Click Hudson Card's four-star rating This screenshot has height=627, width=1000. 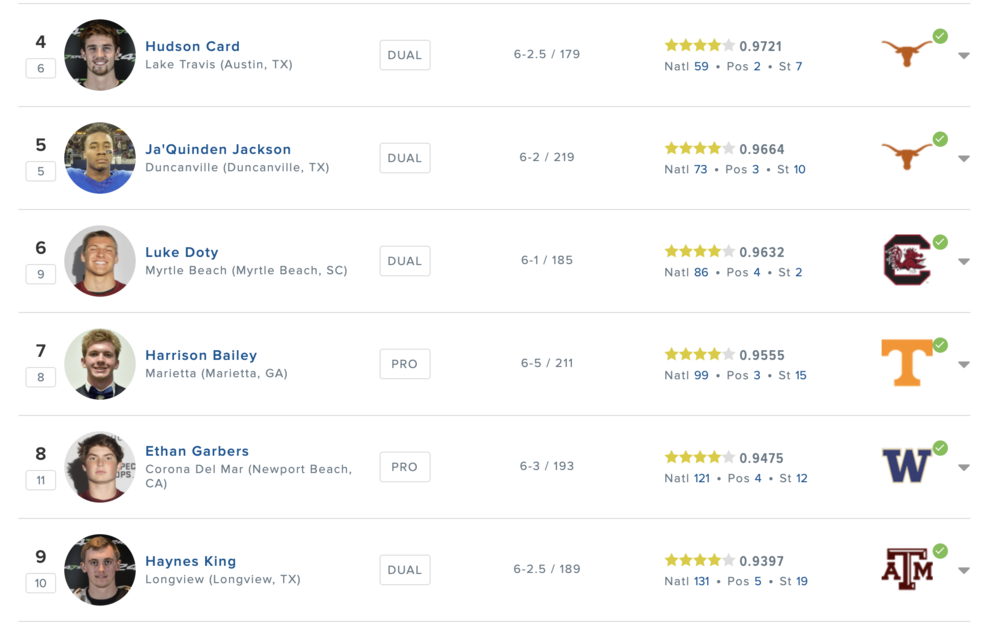699,45
